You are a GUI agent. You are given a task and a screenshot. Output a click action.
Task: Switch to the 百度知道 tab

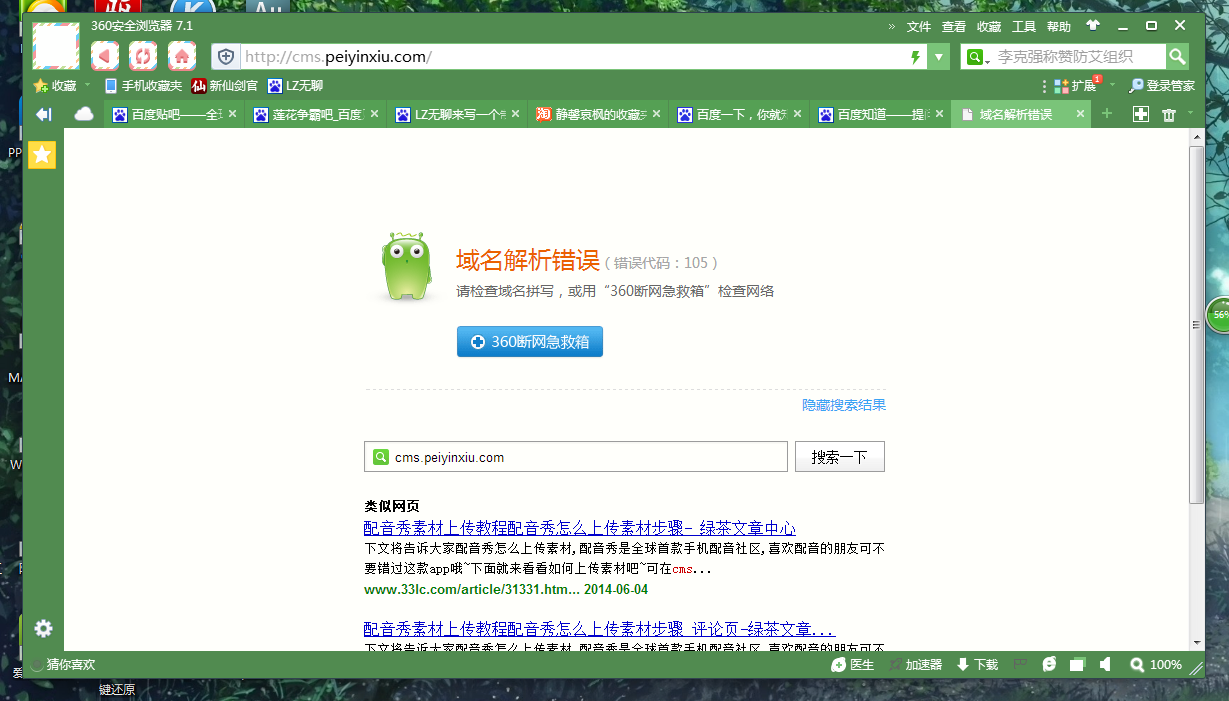pos(880,115)
